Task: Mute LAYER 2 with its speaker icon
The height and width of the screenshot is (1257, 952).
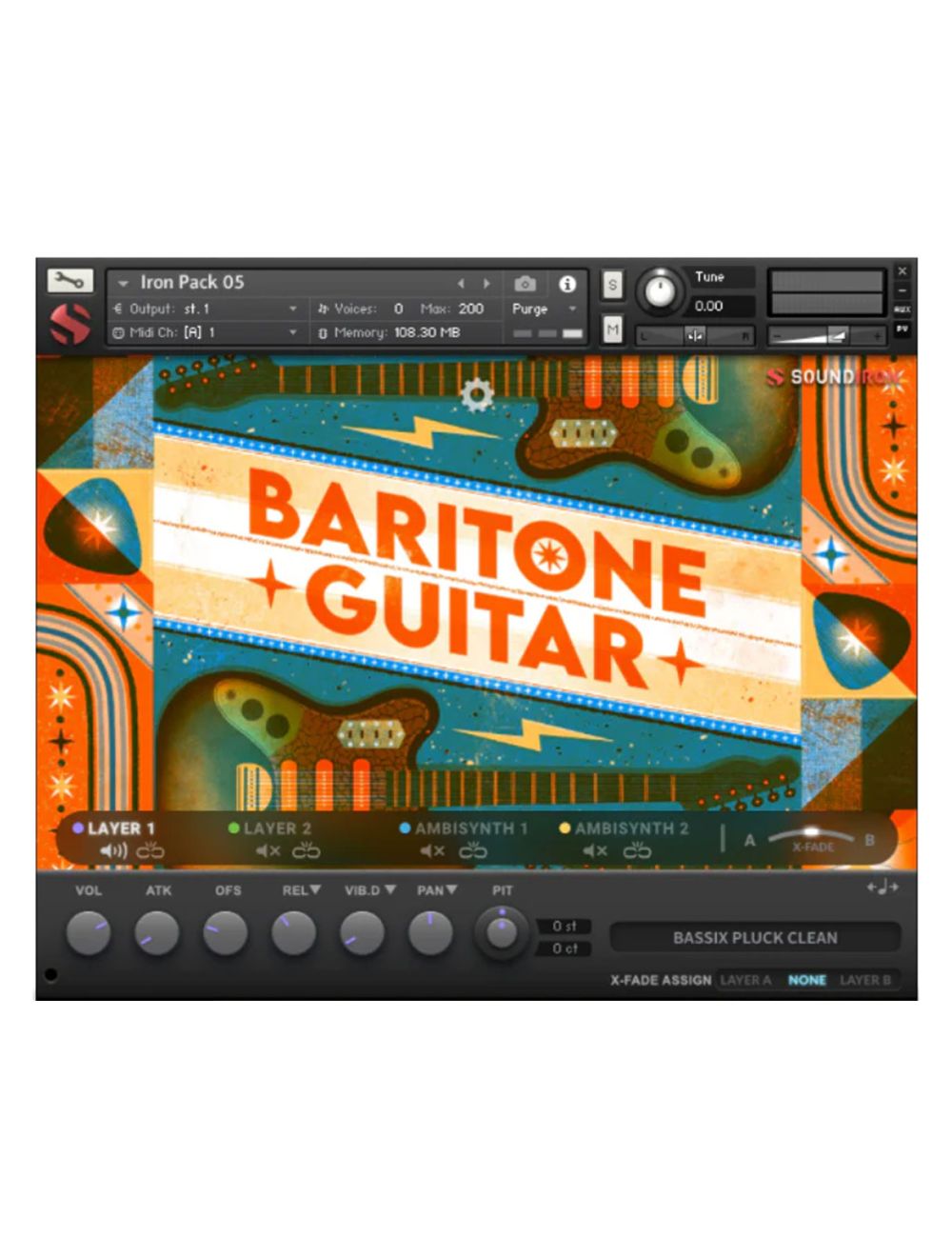Action: (x=267, y=850)
